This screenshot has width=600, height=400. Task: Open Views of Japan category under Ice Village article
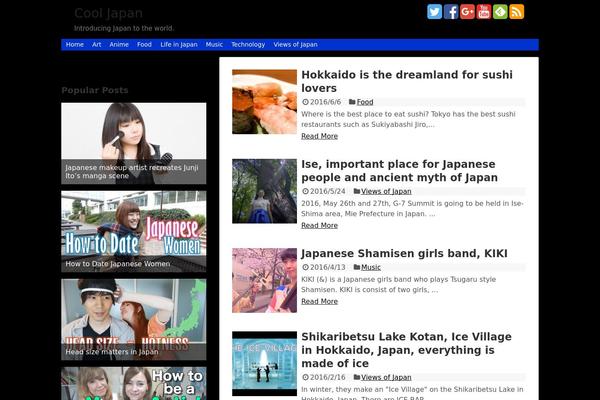click(386, 377)
